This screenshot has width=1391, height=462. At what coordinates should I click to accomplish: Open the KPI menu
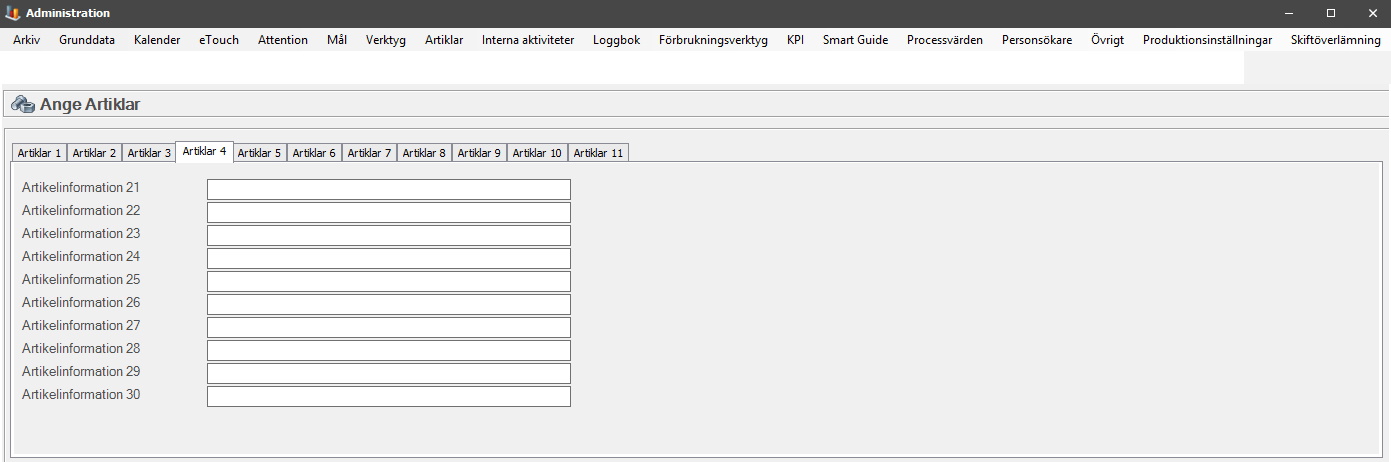tap(795, 40)
